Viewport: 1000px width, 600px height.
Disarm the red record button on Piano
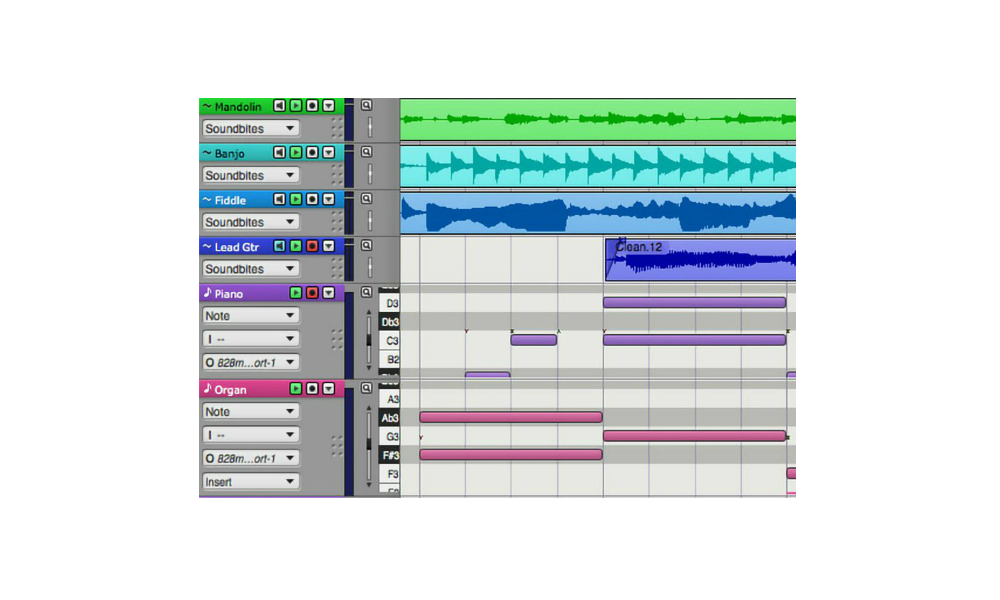tap(312, 293)
